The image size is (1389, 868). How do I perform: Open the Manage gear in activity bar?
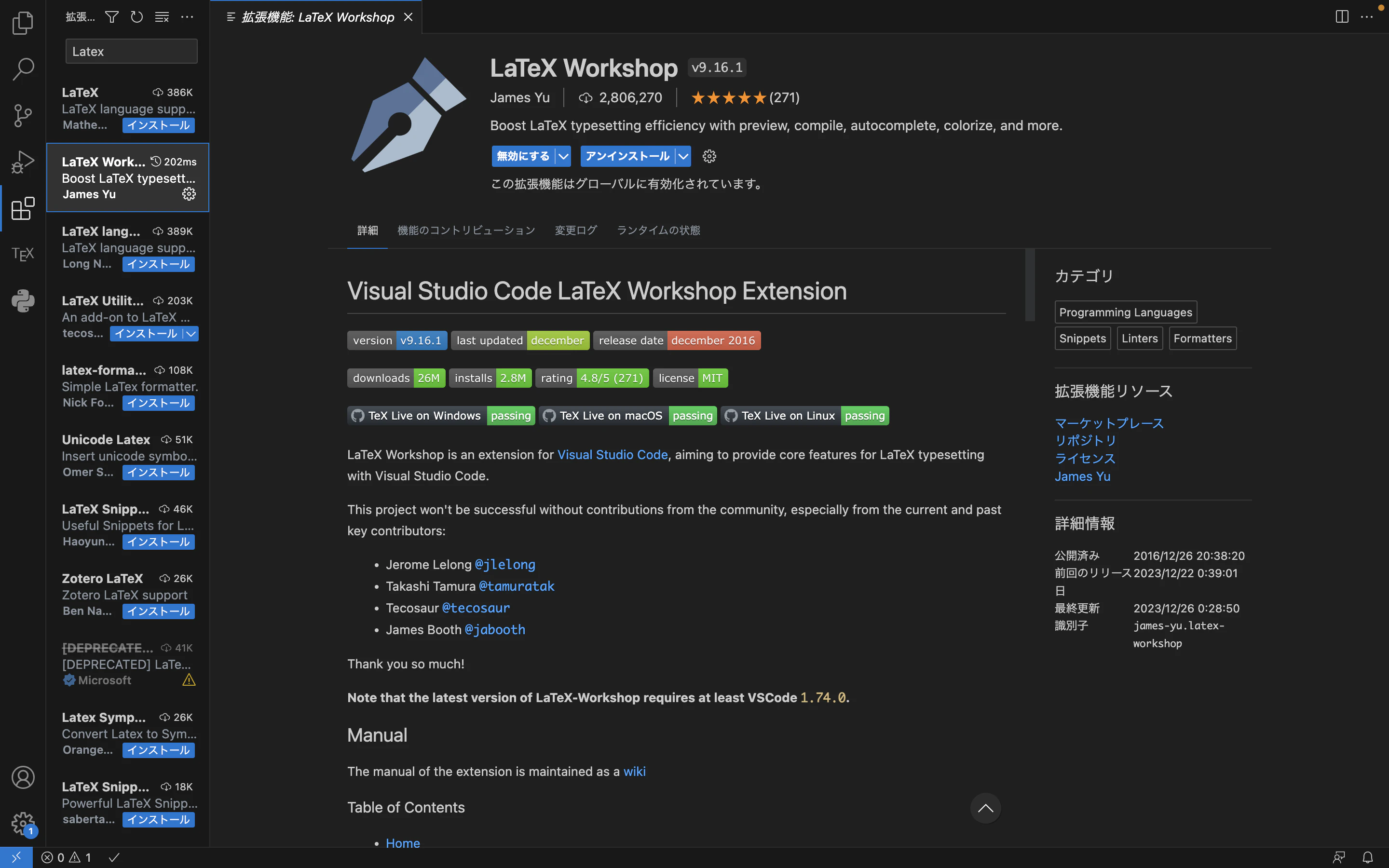click(x=23, y=824)
